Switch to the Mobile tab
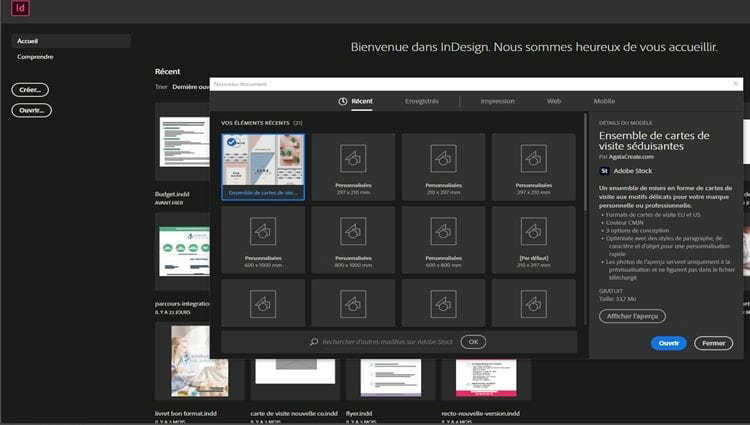Image resolution: width=750 pixels, height=425 pixels. 604,101
